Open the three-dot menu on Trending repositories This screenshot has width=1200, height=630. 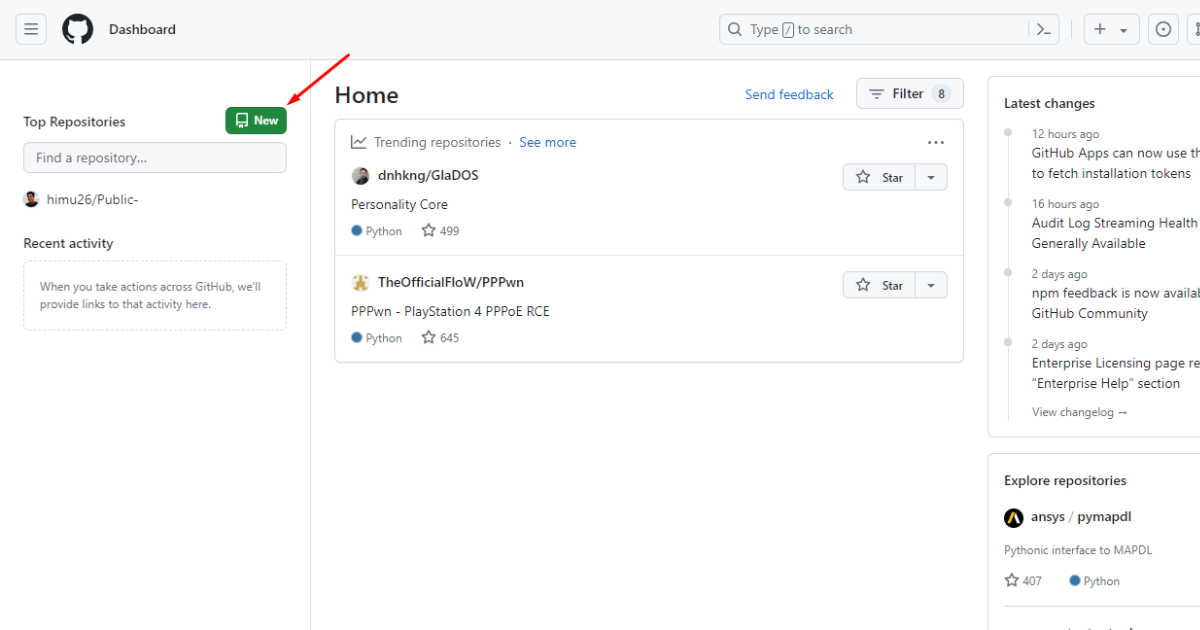936,143
